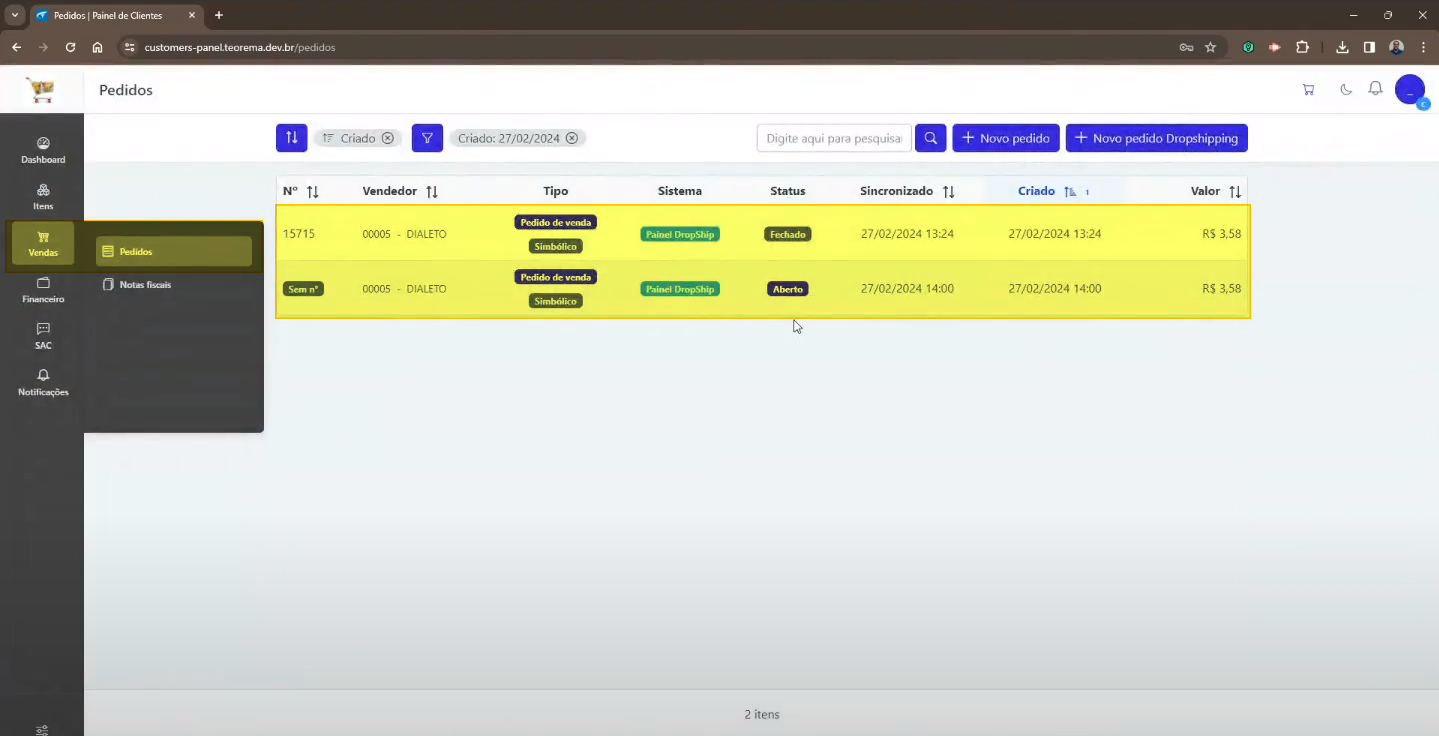The image size is (1439, 736).
Task: Open Notificações in the sidebar
Action: tap(43, 383)
